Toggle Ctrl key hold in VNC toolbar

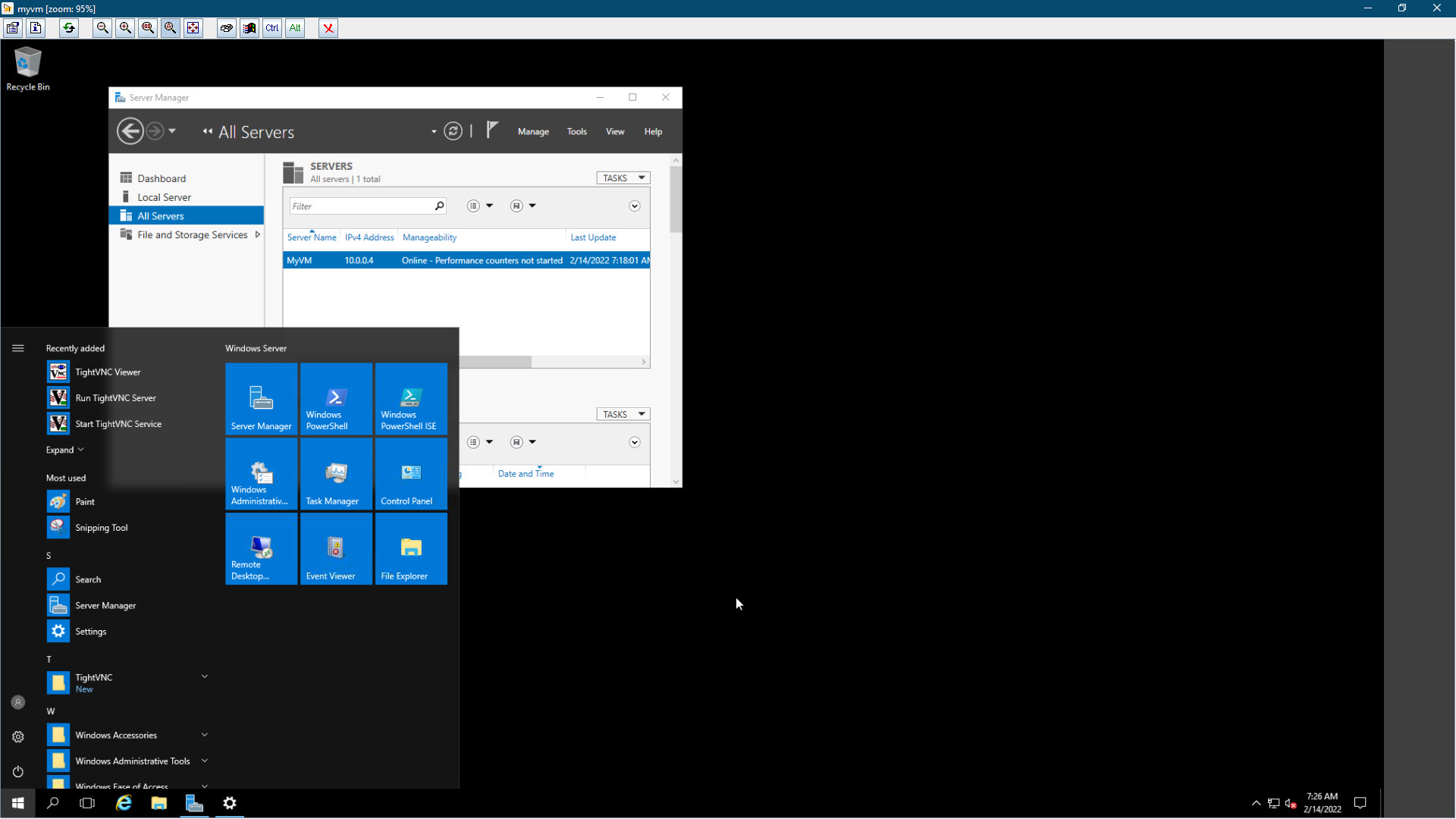[x=272, y=28]
